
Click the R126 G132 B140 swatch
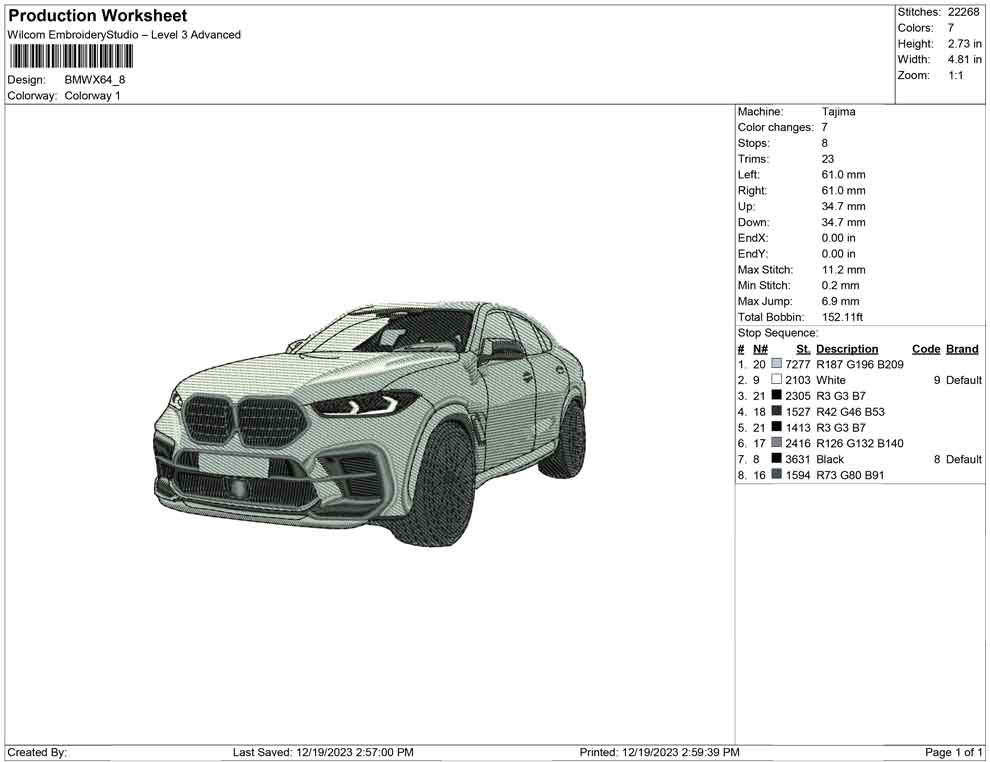tap(777, 443)
